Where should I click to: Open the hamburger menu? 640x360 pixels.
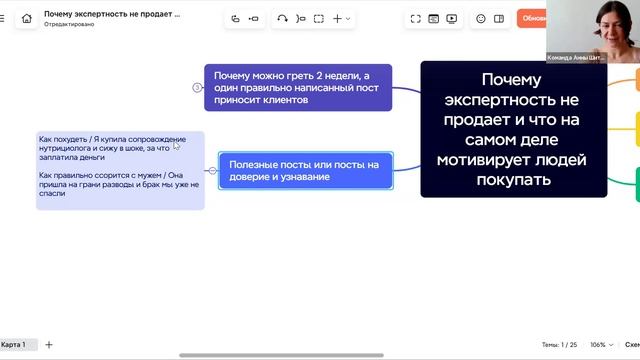pyautogui.click(x=2, y=18)
